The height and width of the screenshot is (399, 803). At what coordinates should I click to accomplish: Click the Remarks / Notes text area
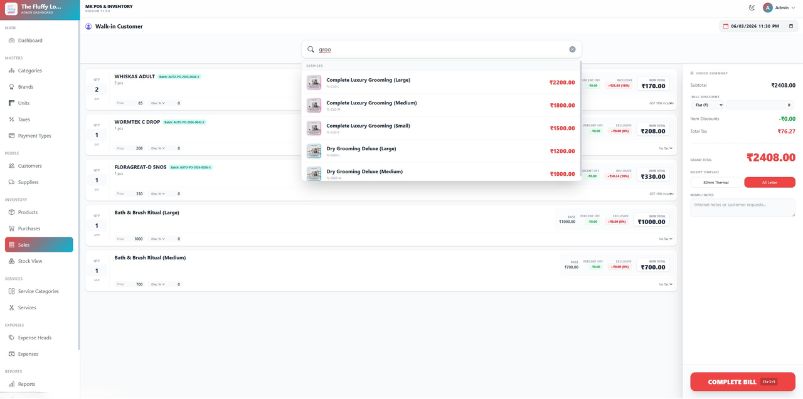743,207
